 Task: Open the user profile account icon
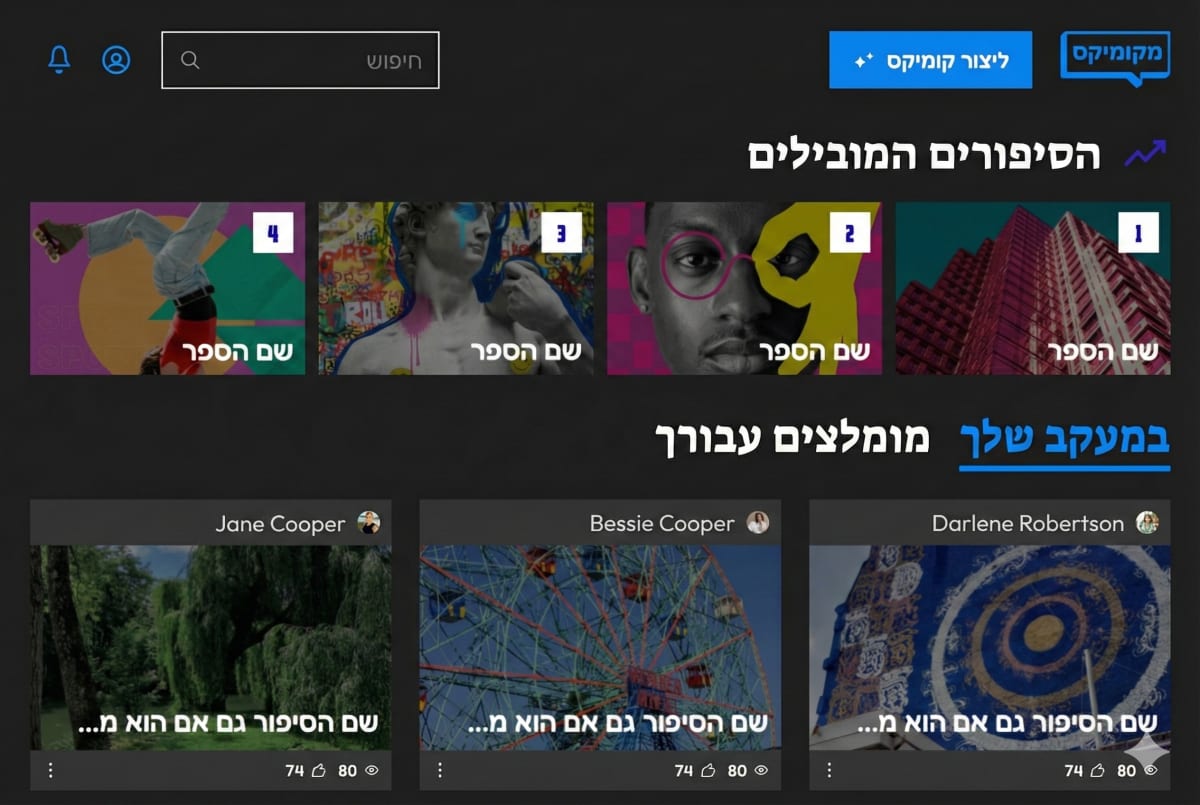[115, 60]
